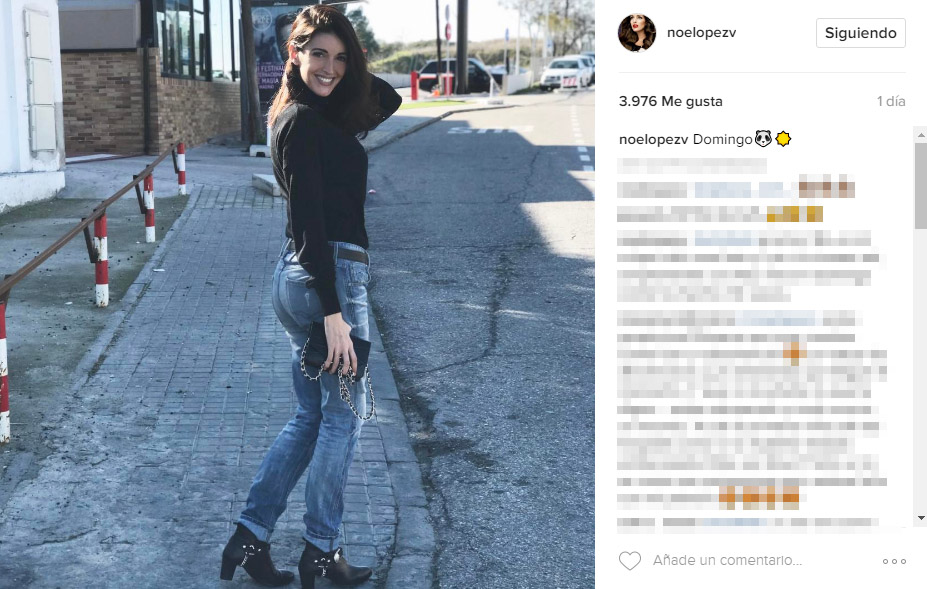
Task: Like the post with the heart icon
Action: [x=630, y=561]
